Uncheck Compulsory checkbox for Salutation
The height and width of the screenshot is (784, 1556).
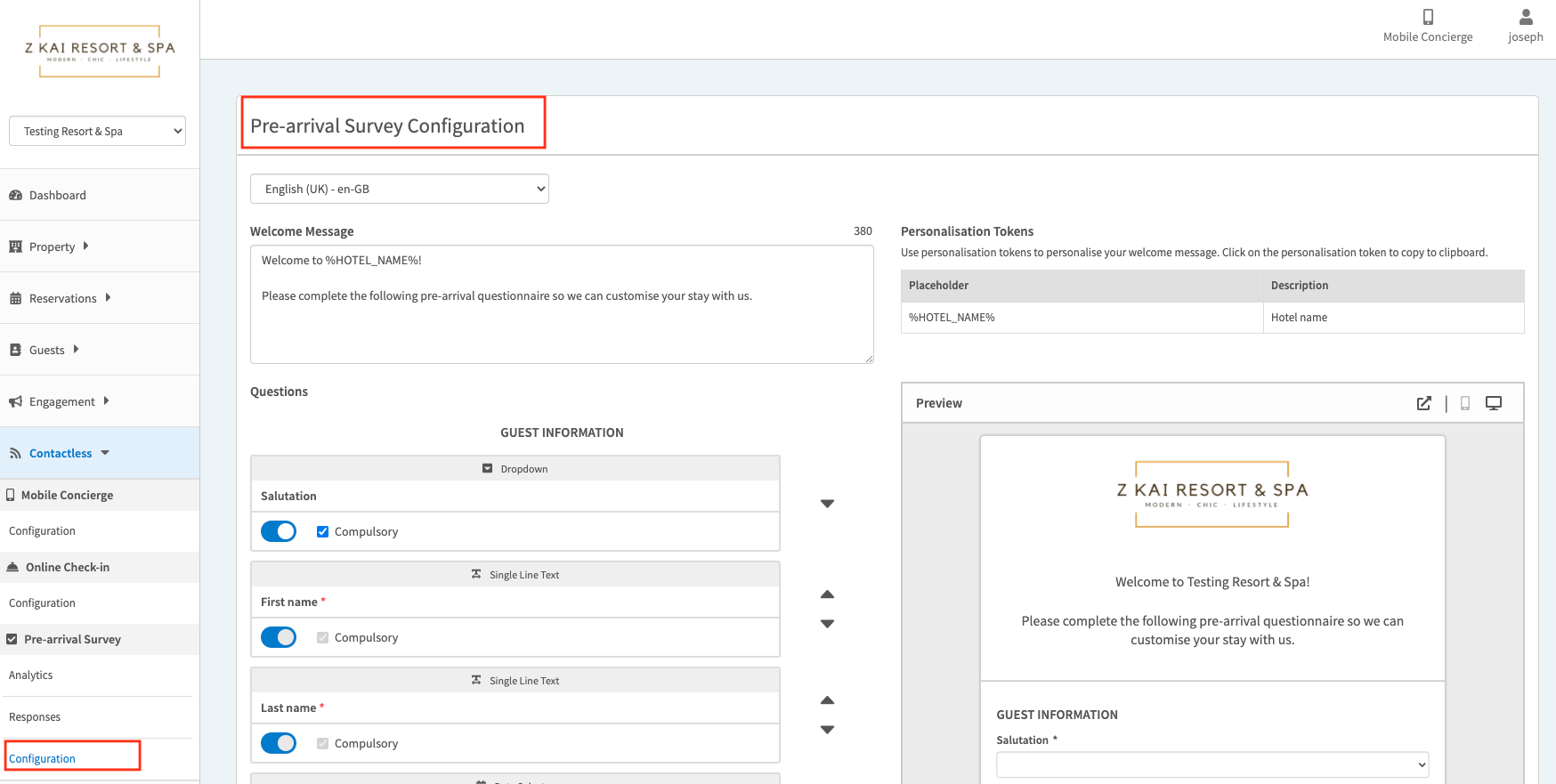click(x=323, y=531)
